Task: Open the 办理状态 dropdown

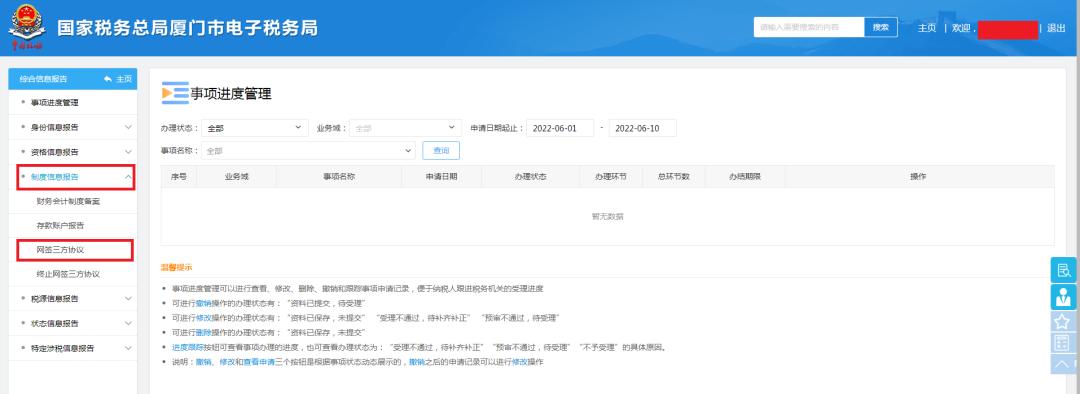Action: 255,128
